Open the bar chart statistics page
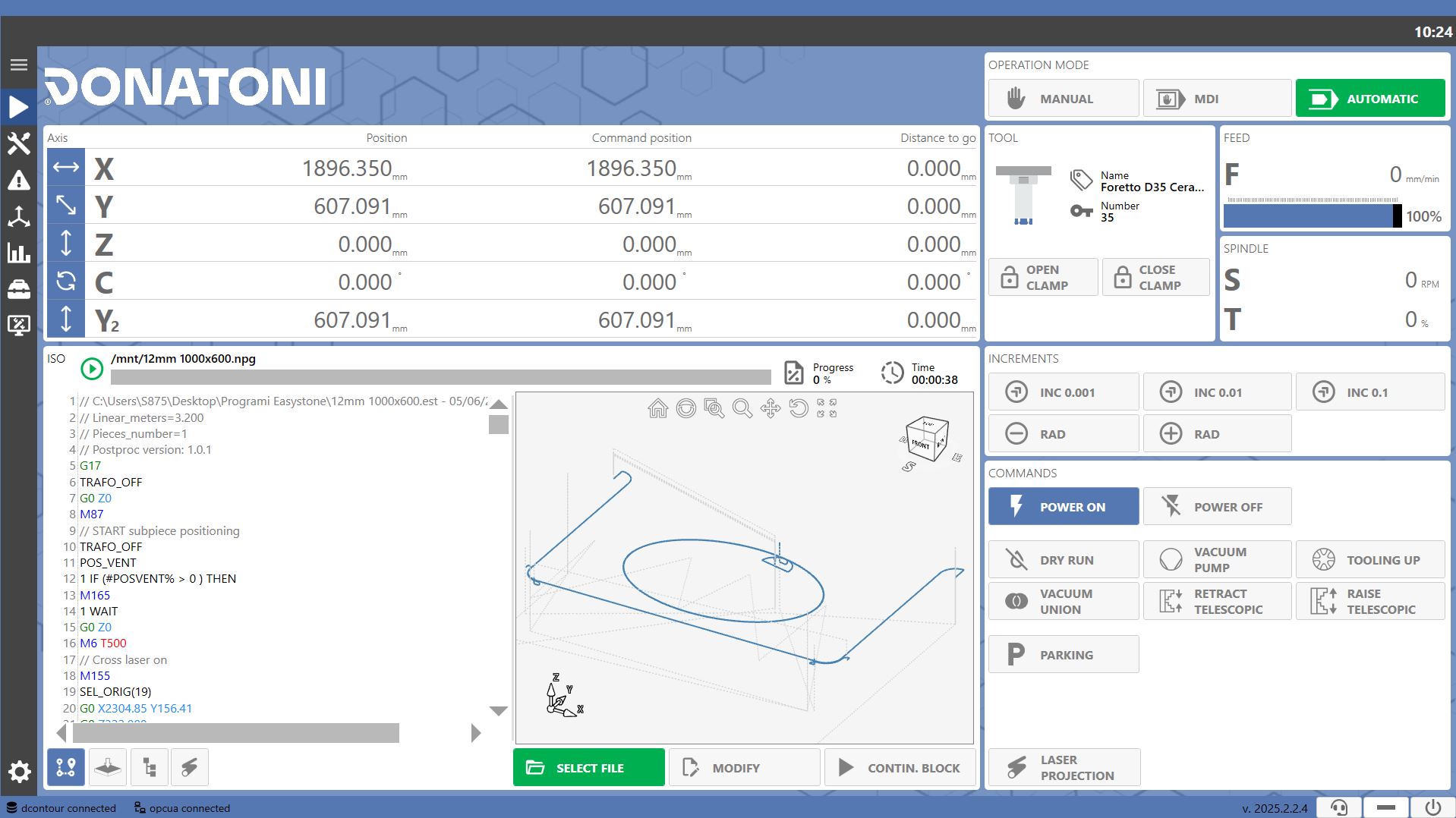This screenshot has height=818, width=1456. 19,253
